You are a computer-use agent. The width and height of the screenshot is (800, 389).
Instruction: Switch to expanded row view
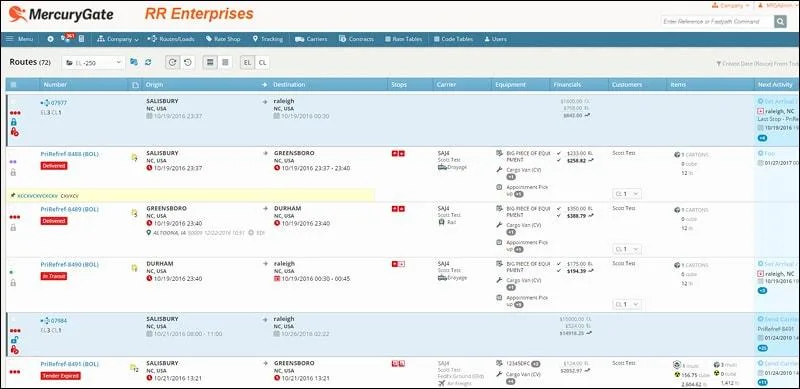[210, 62]
